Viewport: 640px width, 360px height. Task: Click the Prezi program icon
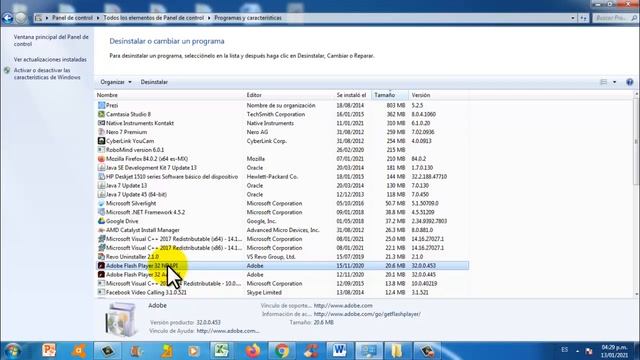click(101, 105)
